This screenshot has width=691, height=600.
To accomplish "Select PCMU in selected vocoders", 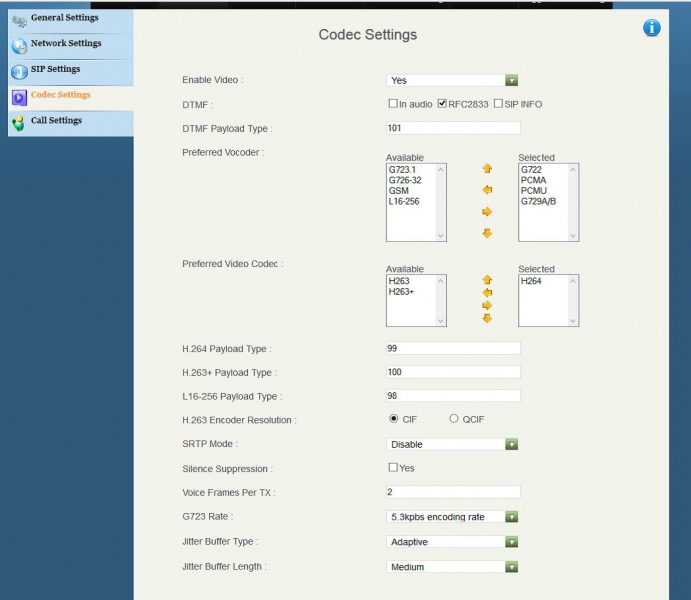I will [x=534, y=191].
